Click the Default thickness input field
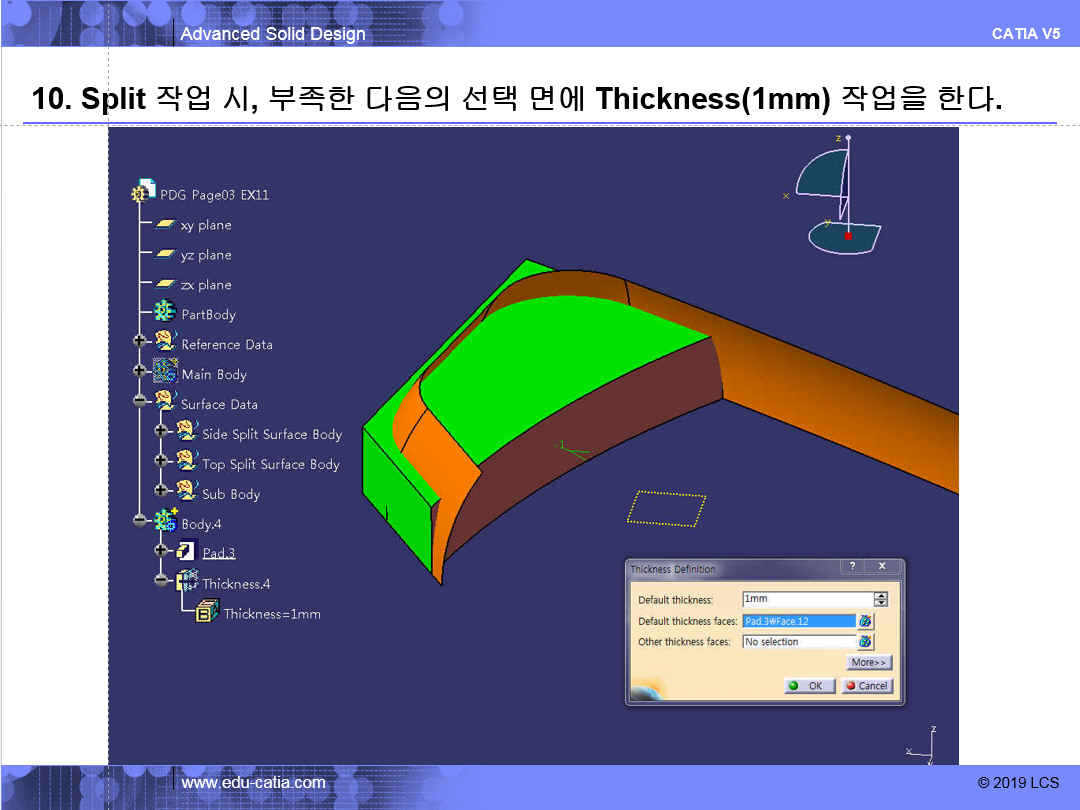 [x=806, y=599]
